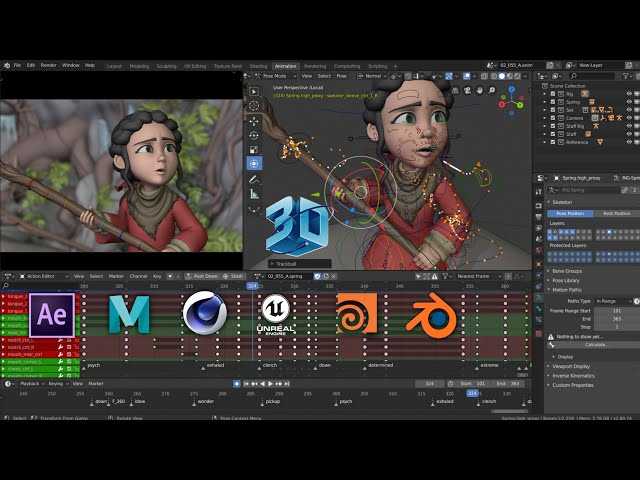Toggle viewport overlays button in header

click(x=467, y=76)
